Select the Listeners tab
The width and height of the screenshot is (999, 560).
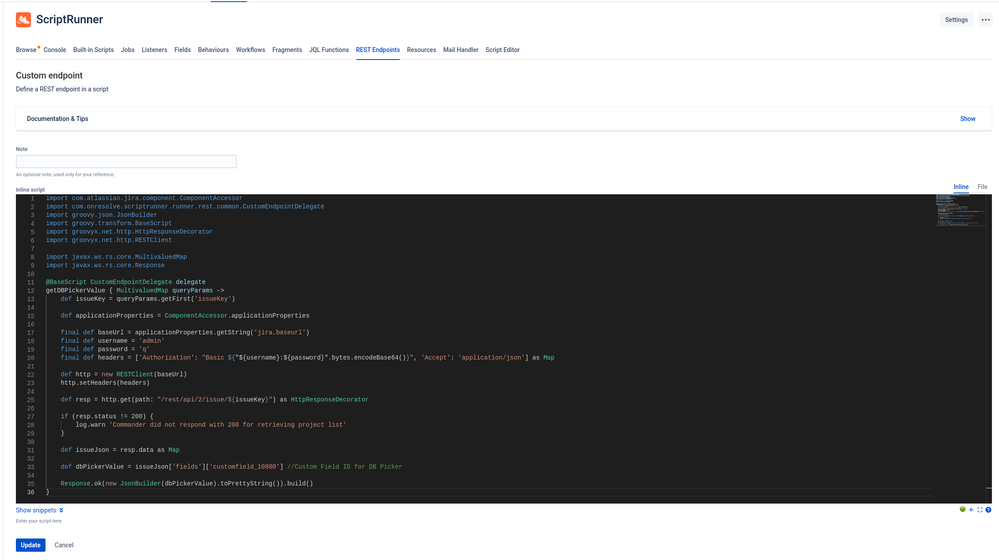click(x=154, y=50)
